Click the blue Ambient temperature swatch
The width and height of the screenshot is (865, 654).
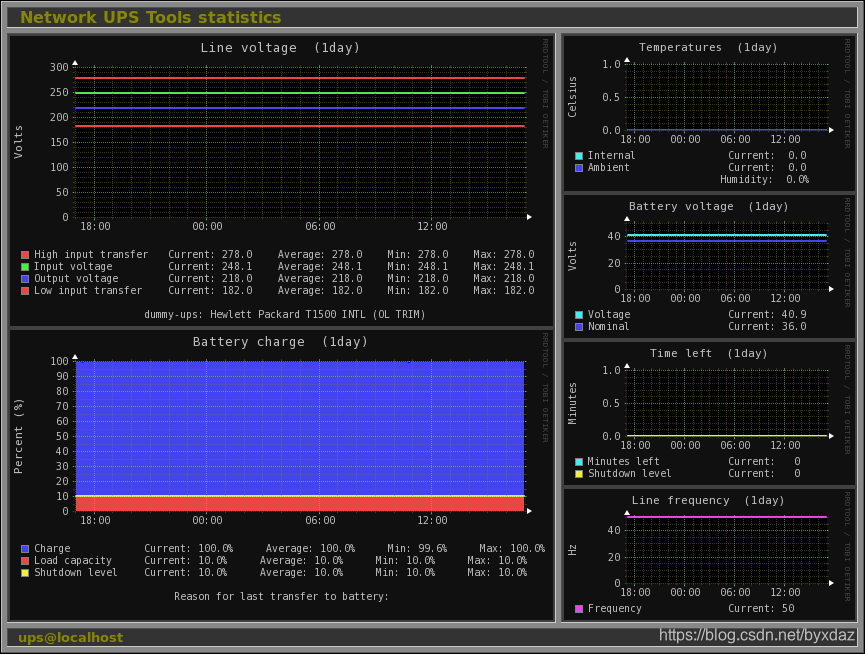click(x=579, y=168)
